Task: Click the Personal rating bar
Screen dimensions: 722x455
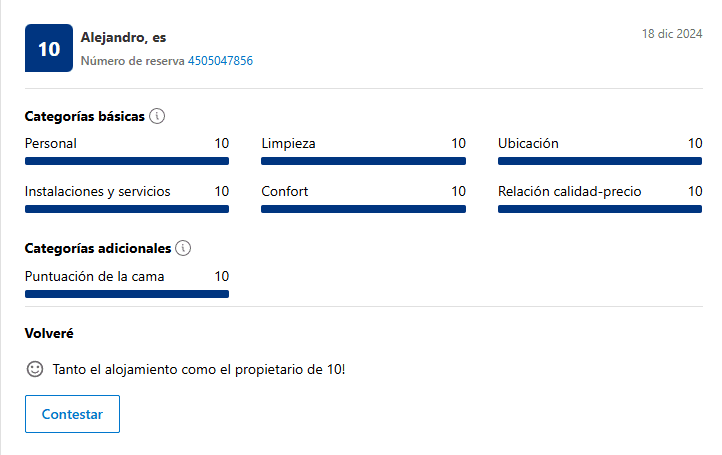Action: [127, 161]
